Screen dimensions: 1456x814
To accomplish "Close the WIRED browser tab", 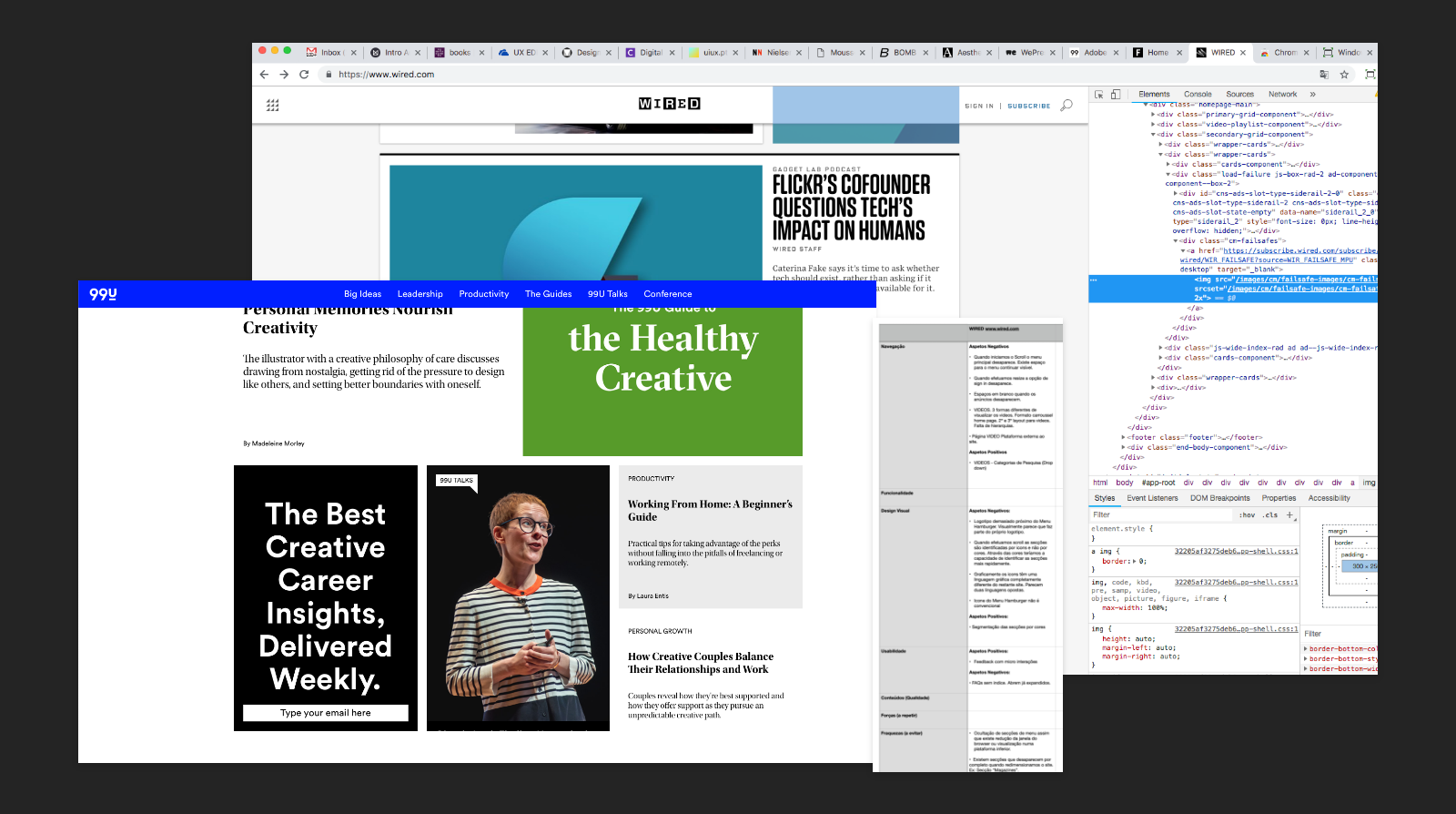I will pos(1243,53).
